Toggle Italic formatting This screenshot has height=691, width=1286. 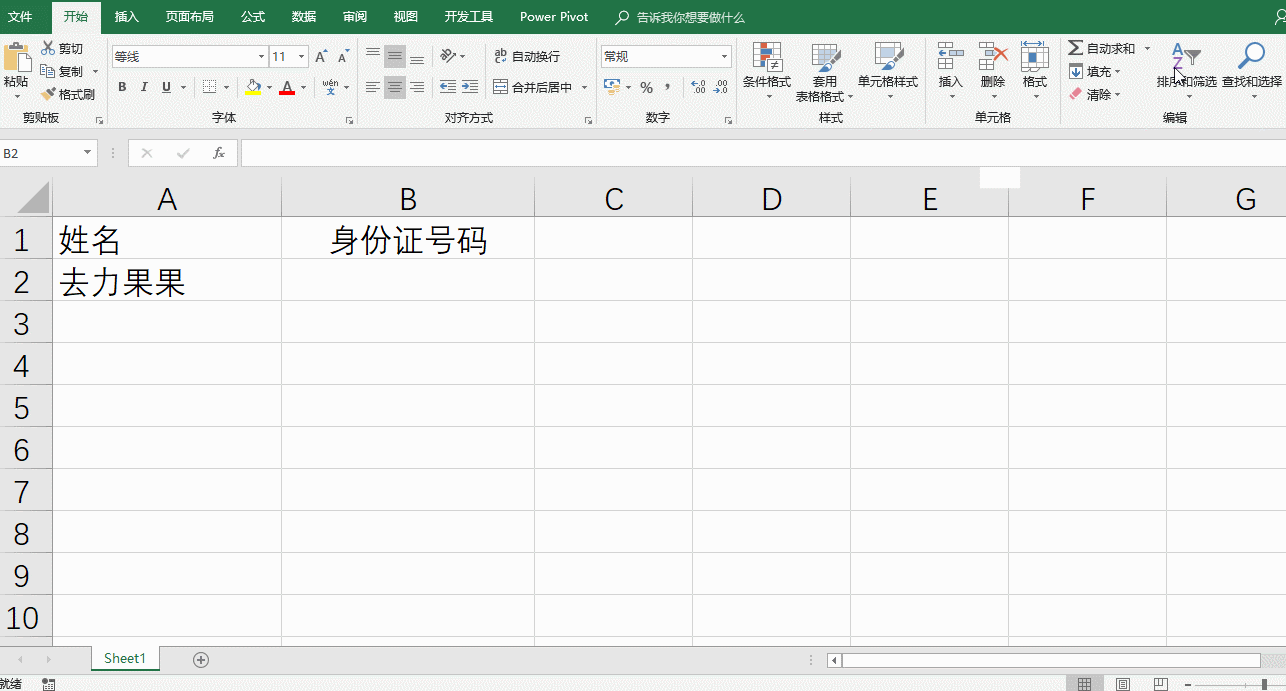pyautogui.click(x=144, y=87)
